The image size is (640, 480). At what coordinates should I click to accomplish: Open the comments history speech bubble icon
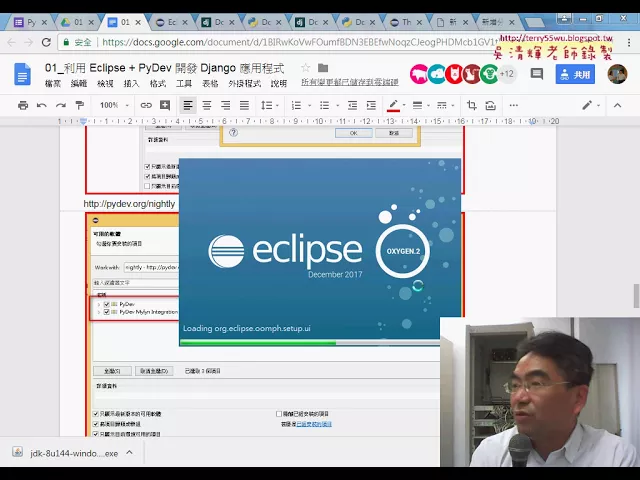(537, 74)
